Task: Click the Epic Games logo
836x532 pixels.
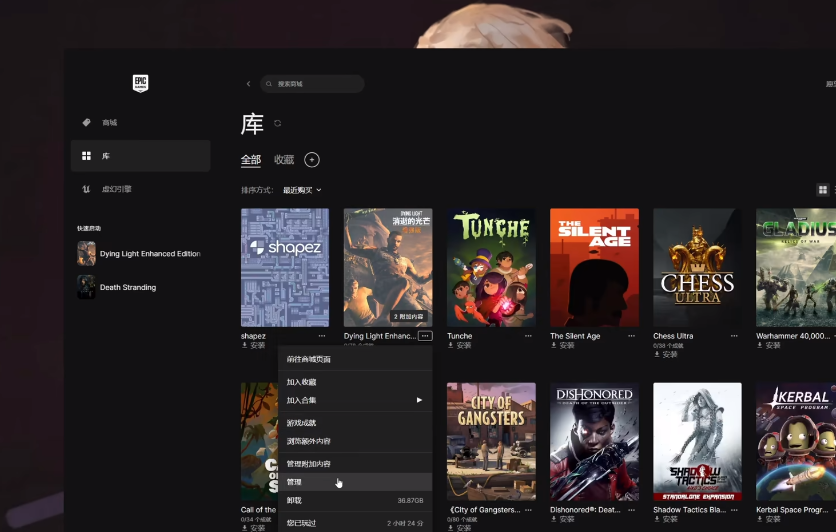Action: tap(140, 83)
